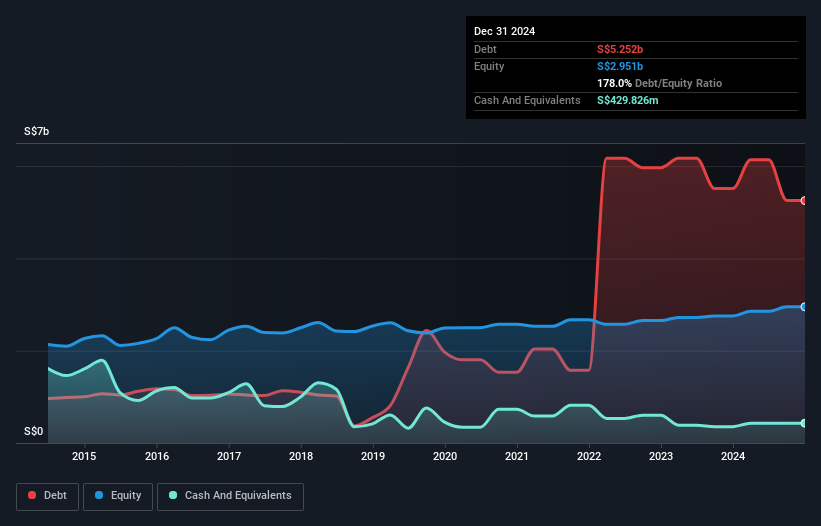Click the S$7b y-axis label

pos(37,131)
